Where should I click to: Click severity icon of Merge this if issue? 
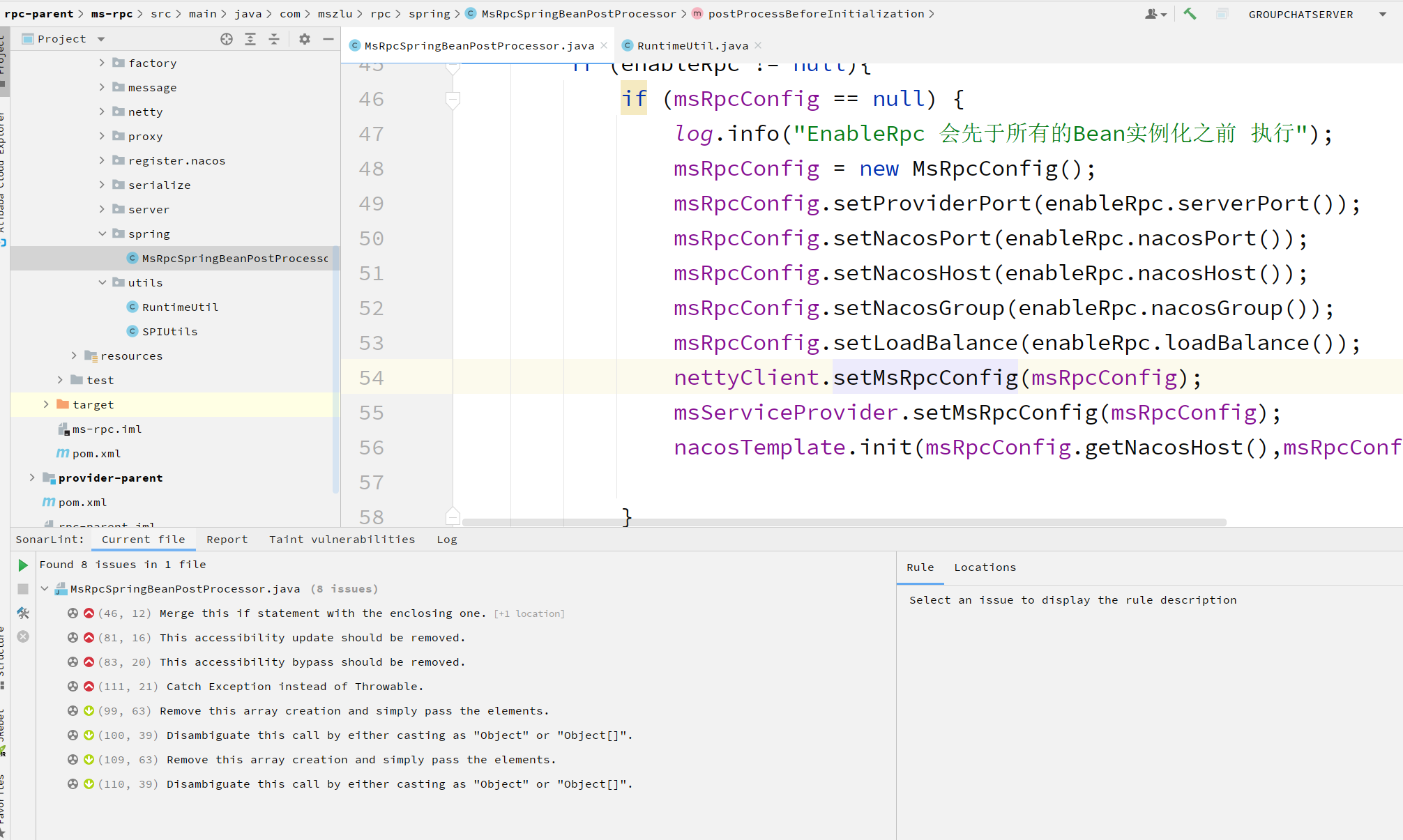point(89,613)
